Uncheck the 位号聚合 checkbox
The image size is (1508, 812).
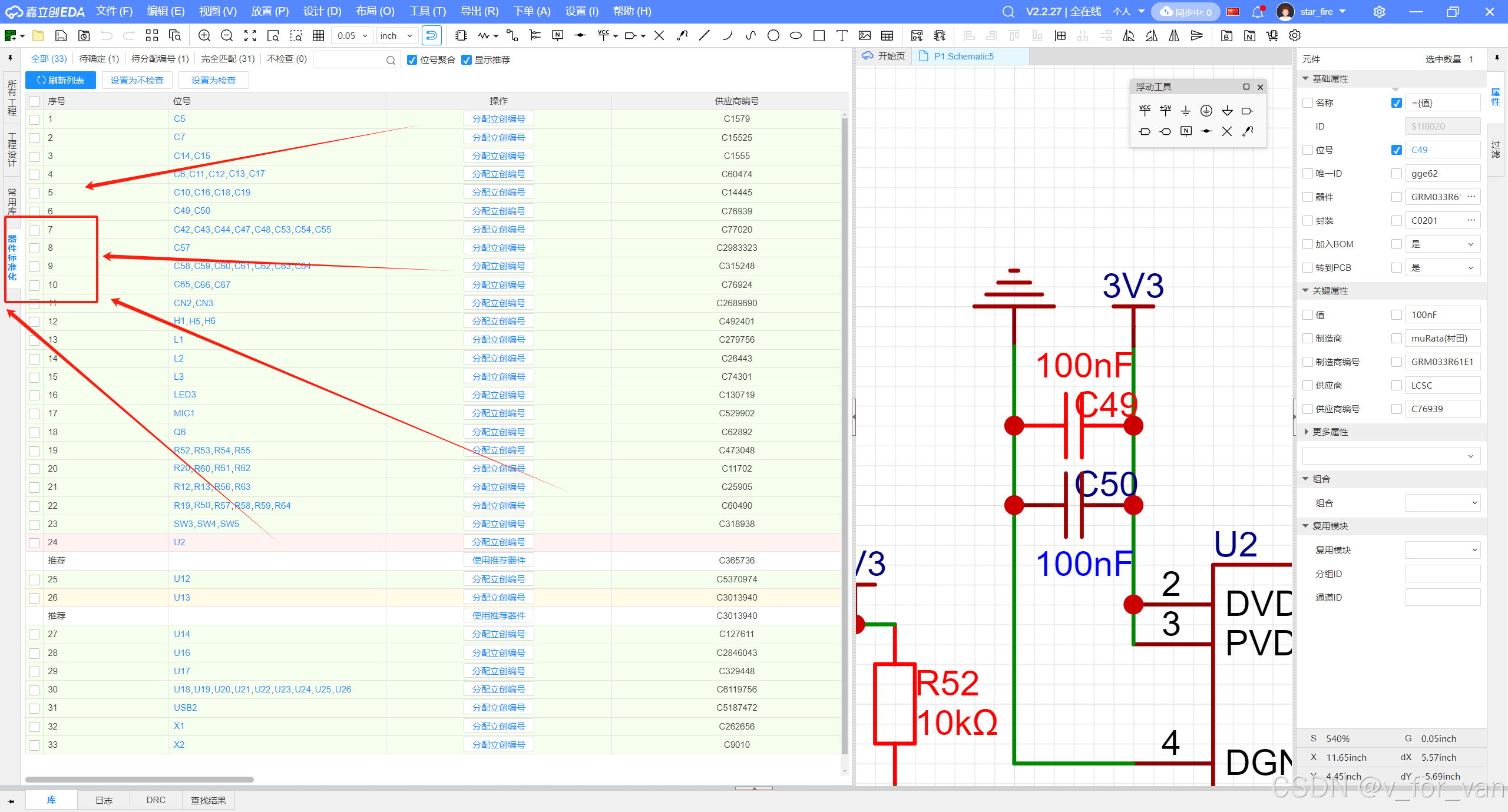pyautogui.click(x=412, y=60)
